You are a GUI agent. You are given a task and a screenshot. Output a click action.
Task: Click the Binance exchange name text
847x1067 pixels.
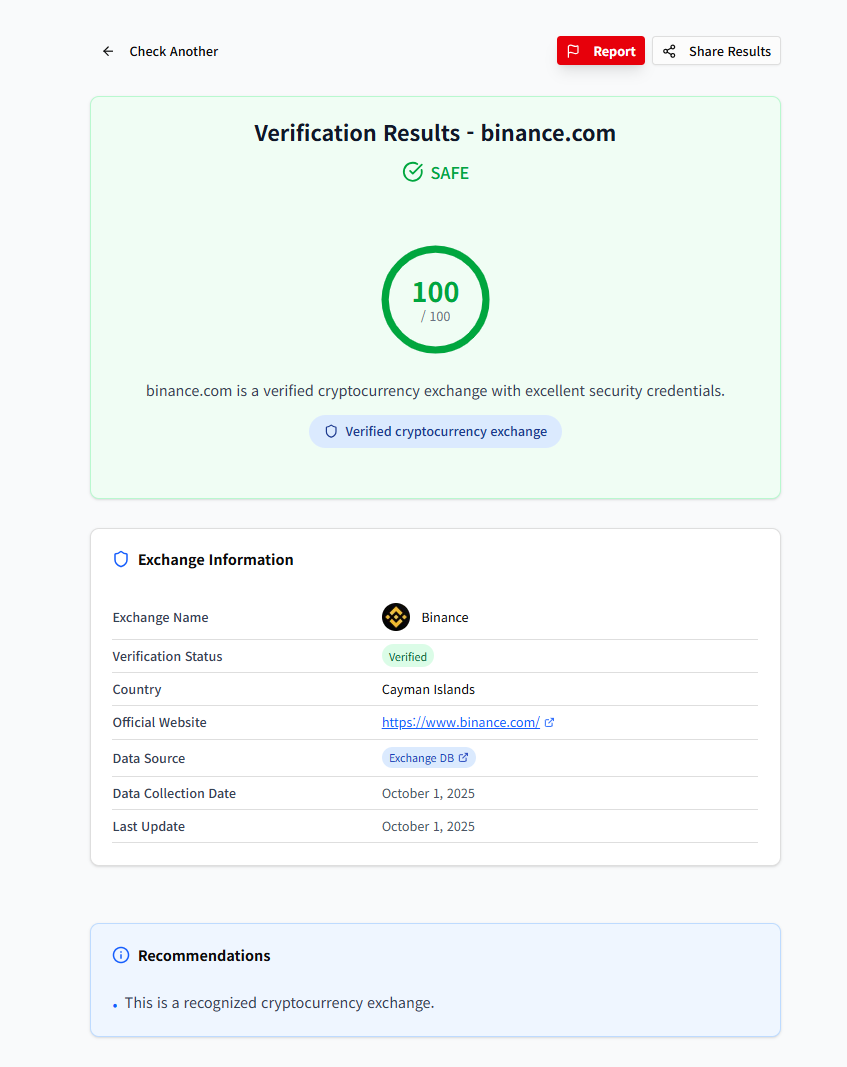point(445,617)
